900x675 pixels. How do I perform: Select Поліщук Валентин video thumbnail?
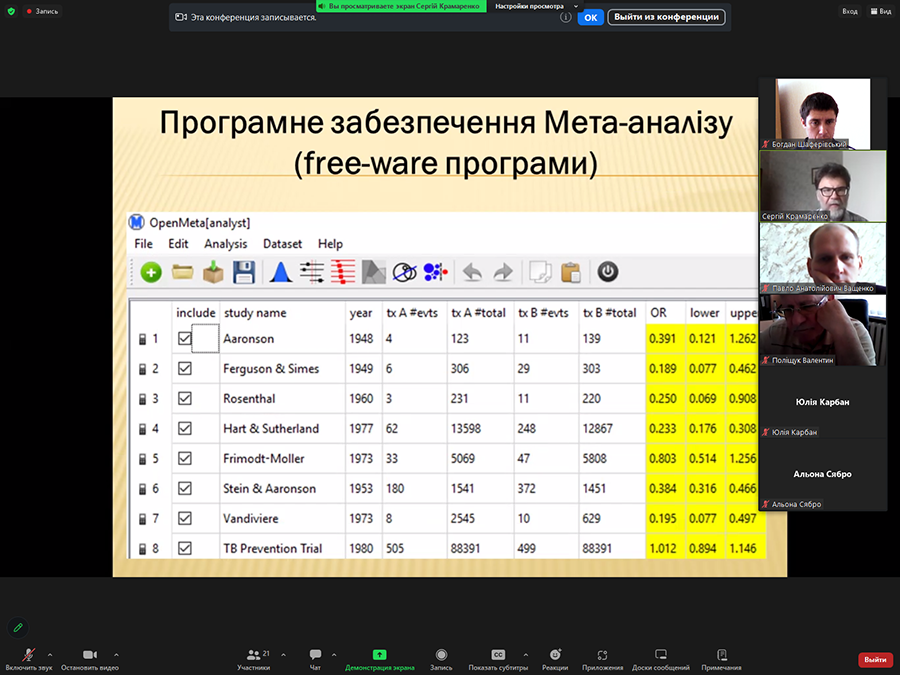click(823, 331)
